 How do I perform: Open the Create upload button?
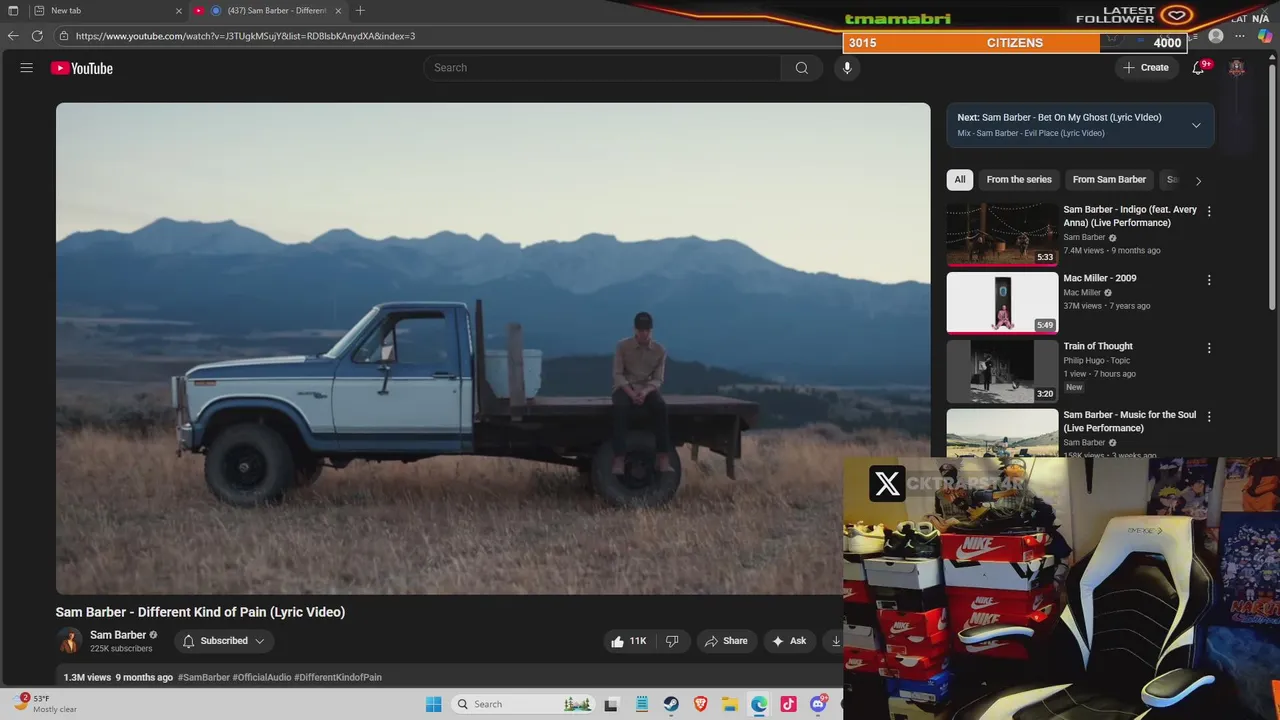click(1146, 68)
